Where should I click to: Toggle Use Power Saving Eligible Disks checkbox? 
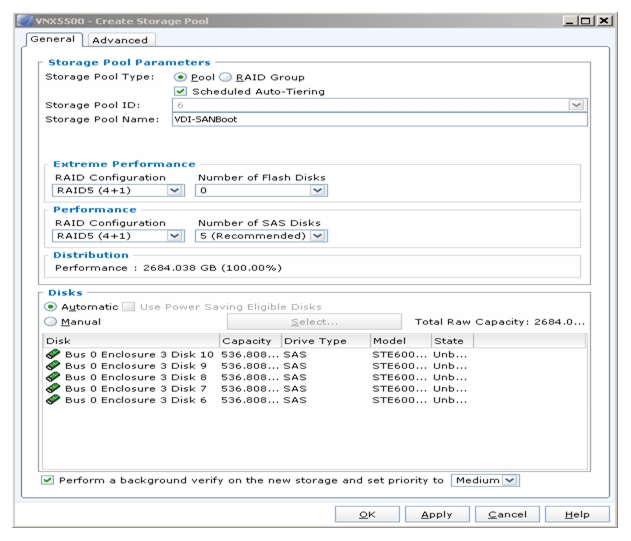coord(129,307)
